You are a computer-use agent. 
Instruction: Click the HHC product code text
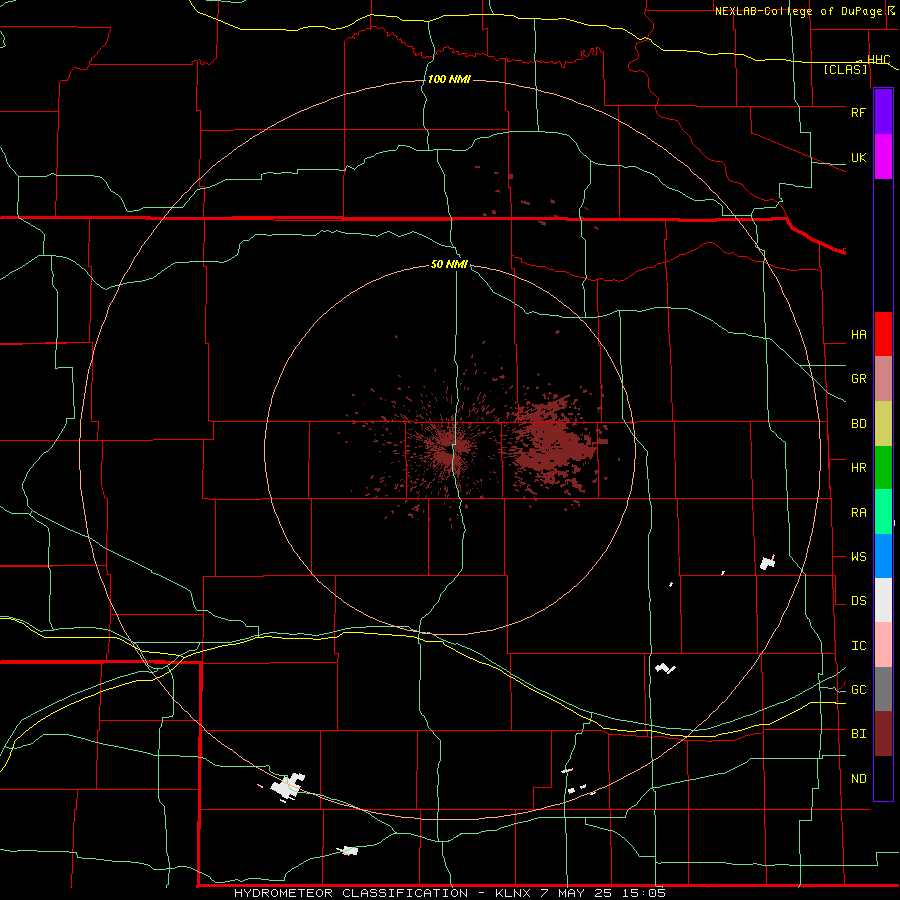pos(878,59)
